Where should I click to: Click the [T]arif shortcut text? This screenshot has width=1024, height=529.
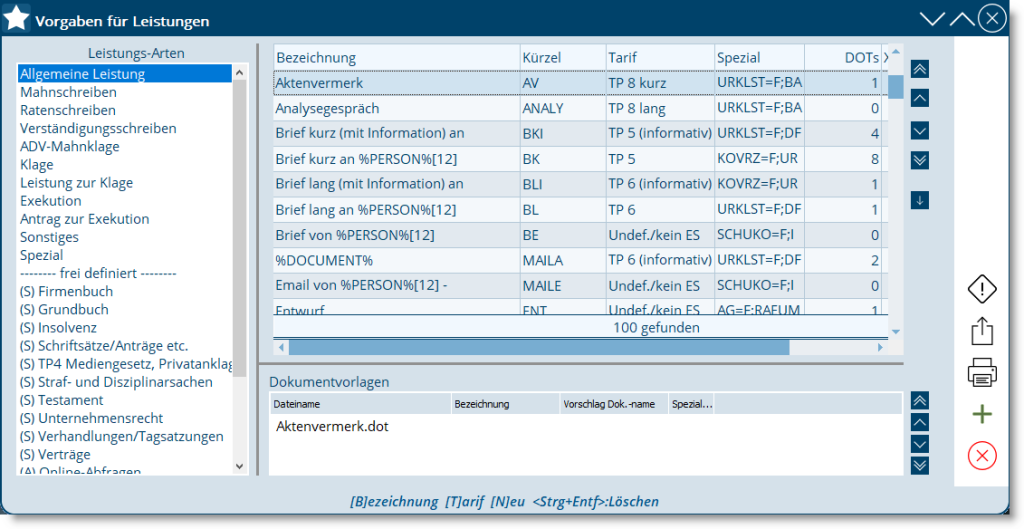[x=464, y=501]
